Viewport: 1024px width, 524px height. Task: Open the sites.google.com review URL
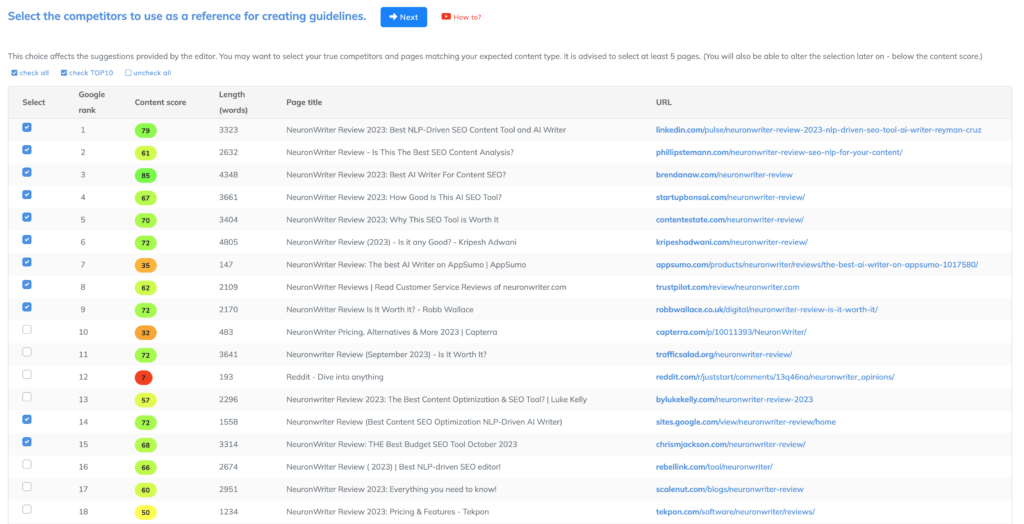click(x=746, y=422)
